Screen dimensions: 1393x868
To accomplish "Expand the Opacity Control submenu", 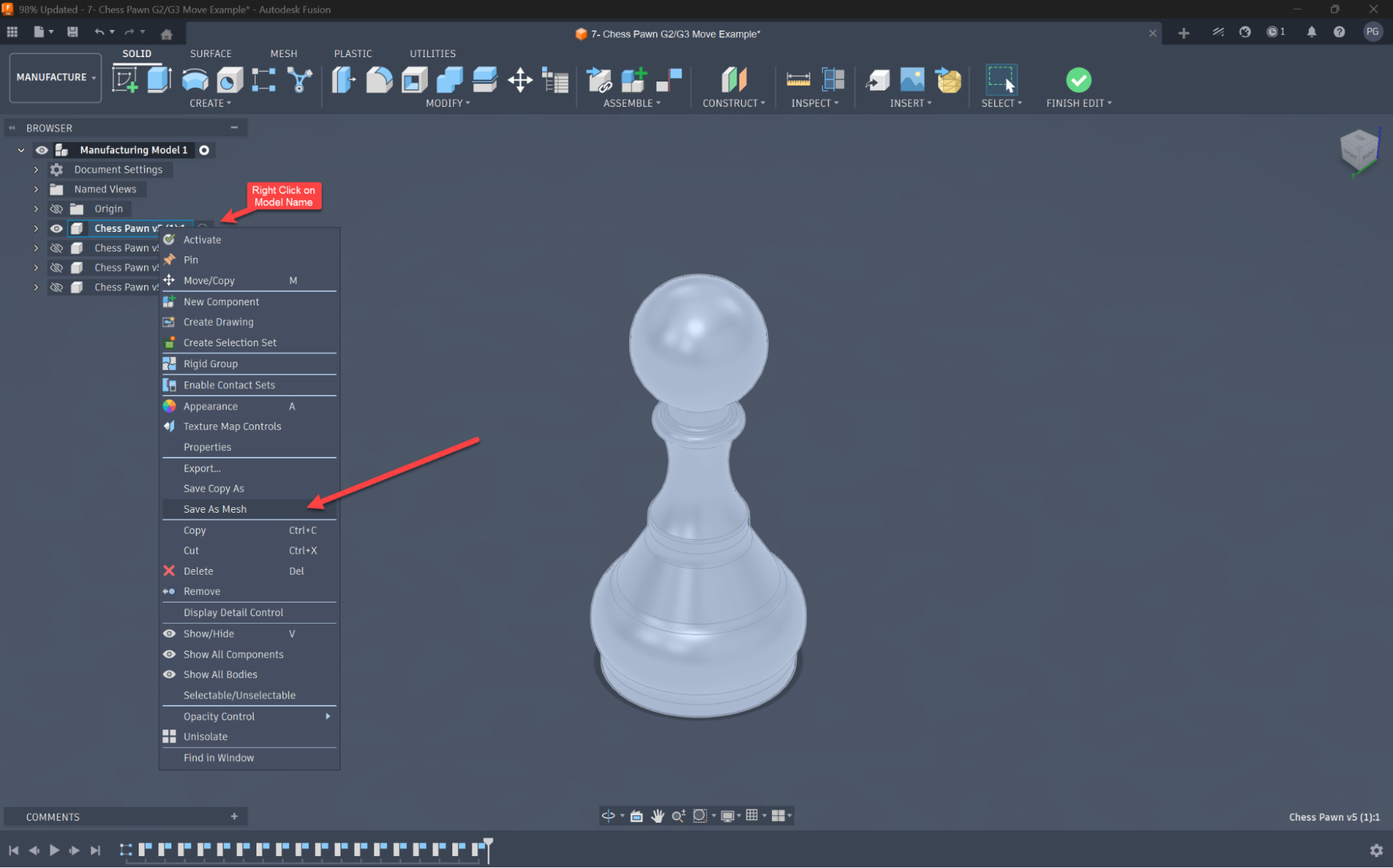I will pyautogui.click(x=249, y=716).
